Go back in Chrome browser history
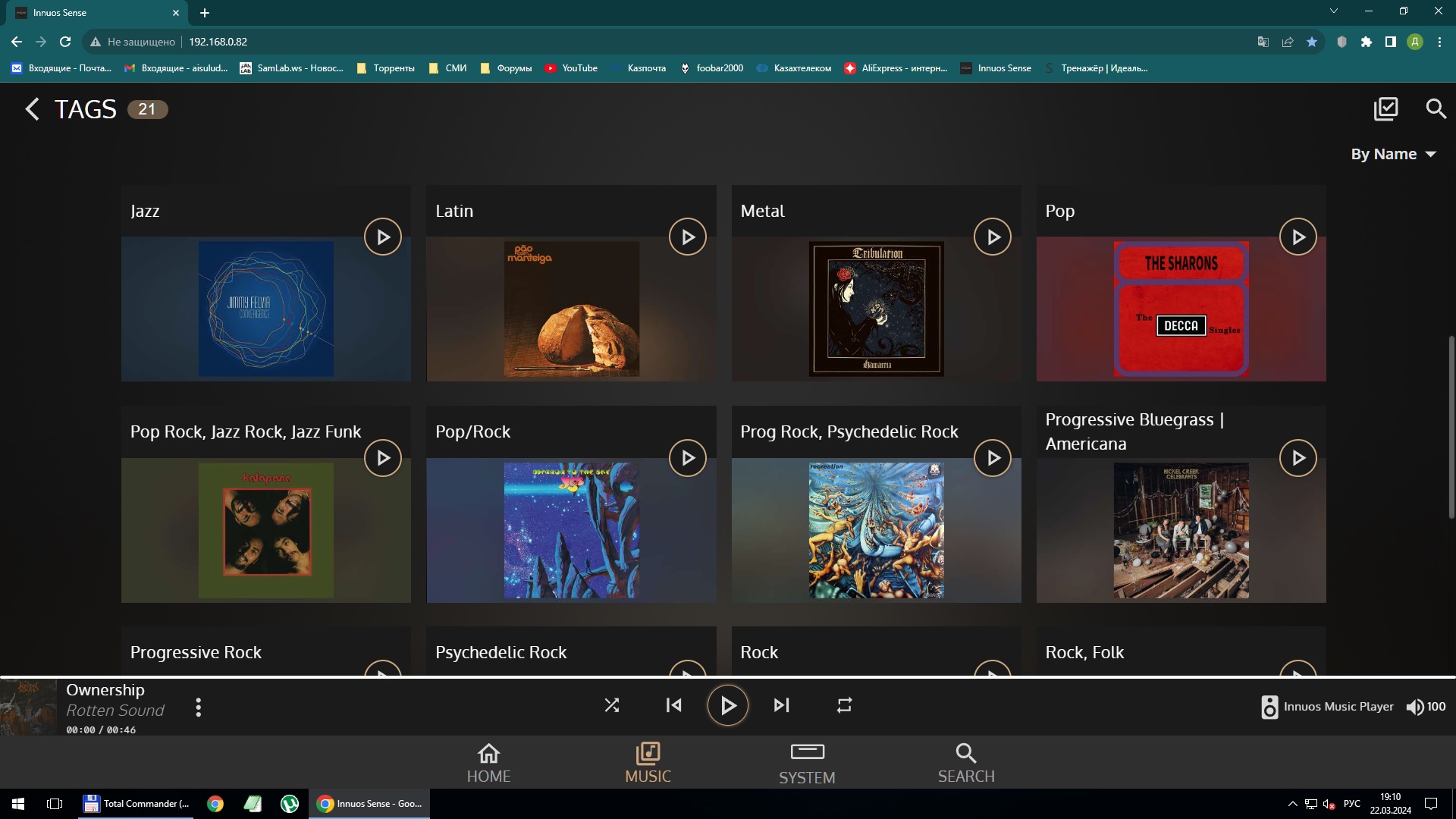 tap(17, 42)
